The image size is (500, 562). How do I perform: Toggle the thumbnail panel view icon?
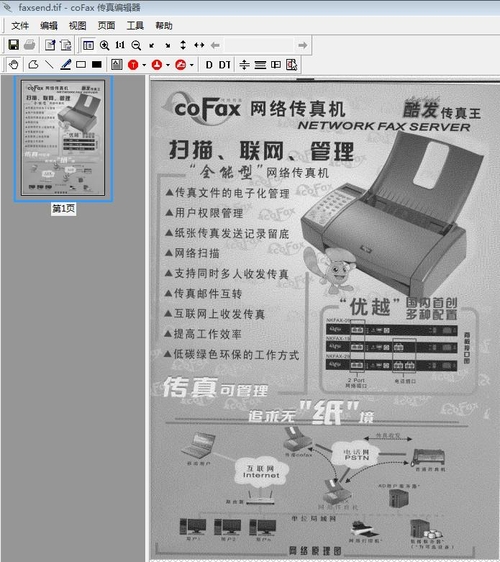coord(88,45)
